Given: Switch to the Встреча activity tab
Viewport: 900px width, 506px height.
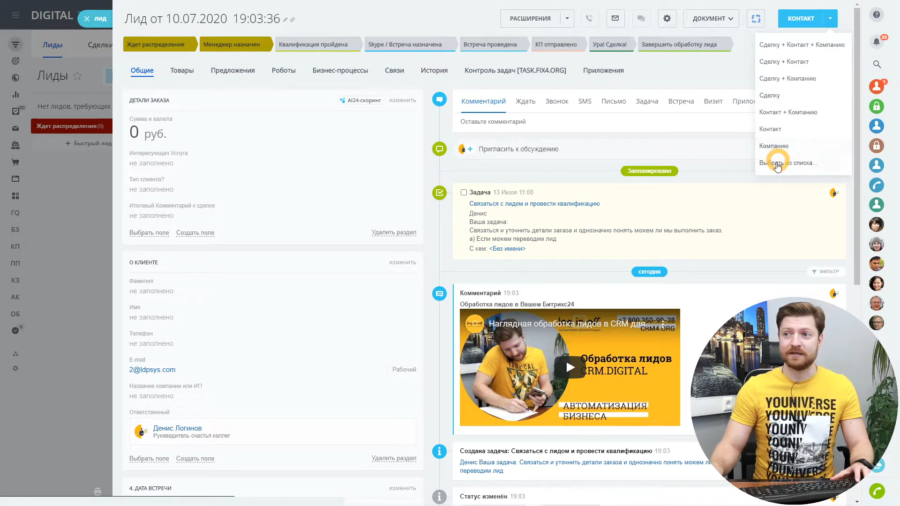Looking at the screenshot, I should (681, 102).
